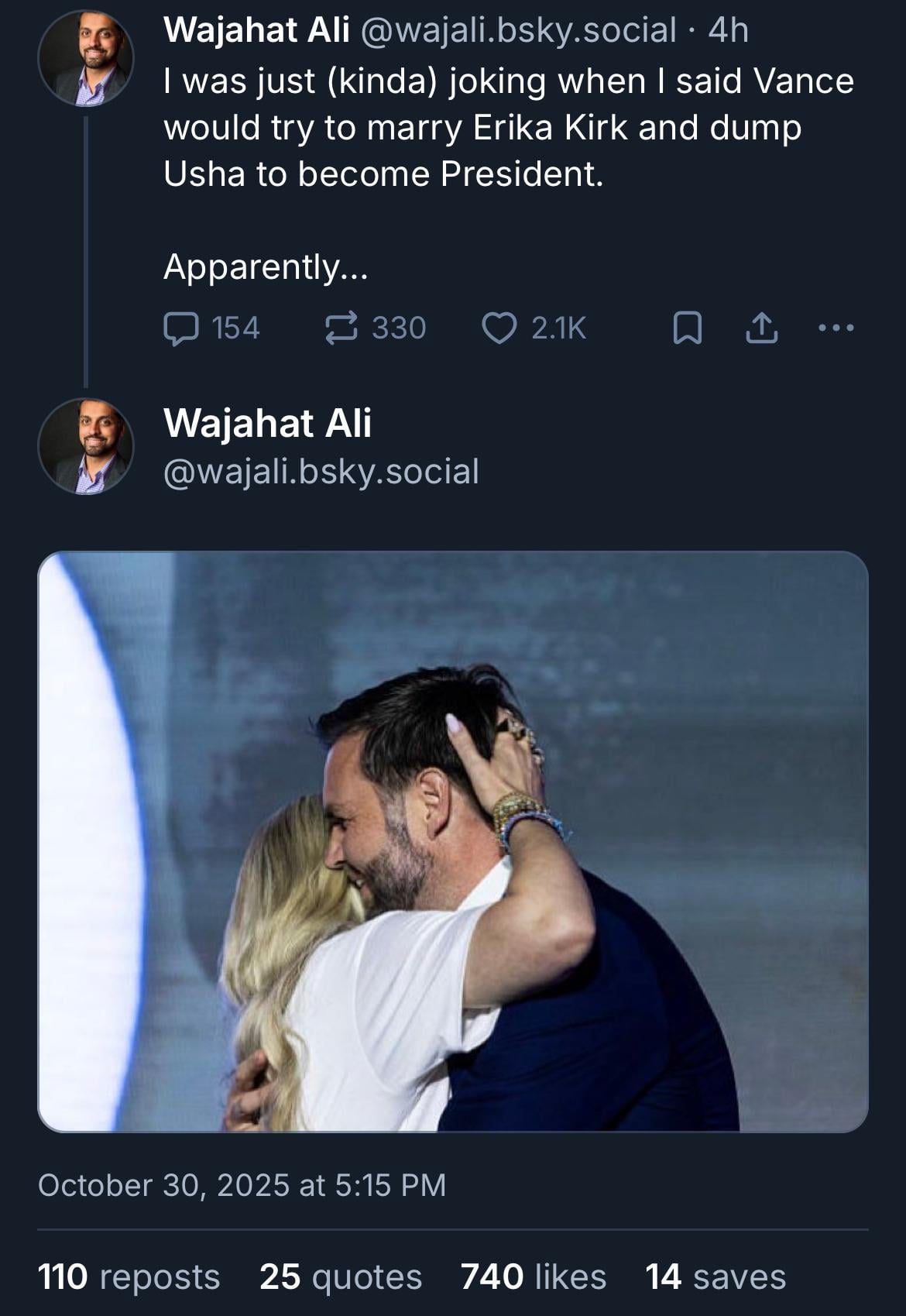Open Wajahat Ali's avatar on main post
This screenshot has height=1316, width=906.
(85, 447)
